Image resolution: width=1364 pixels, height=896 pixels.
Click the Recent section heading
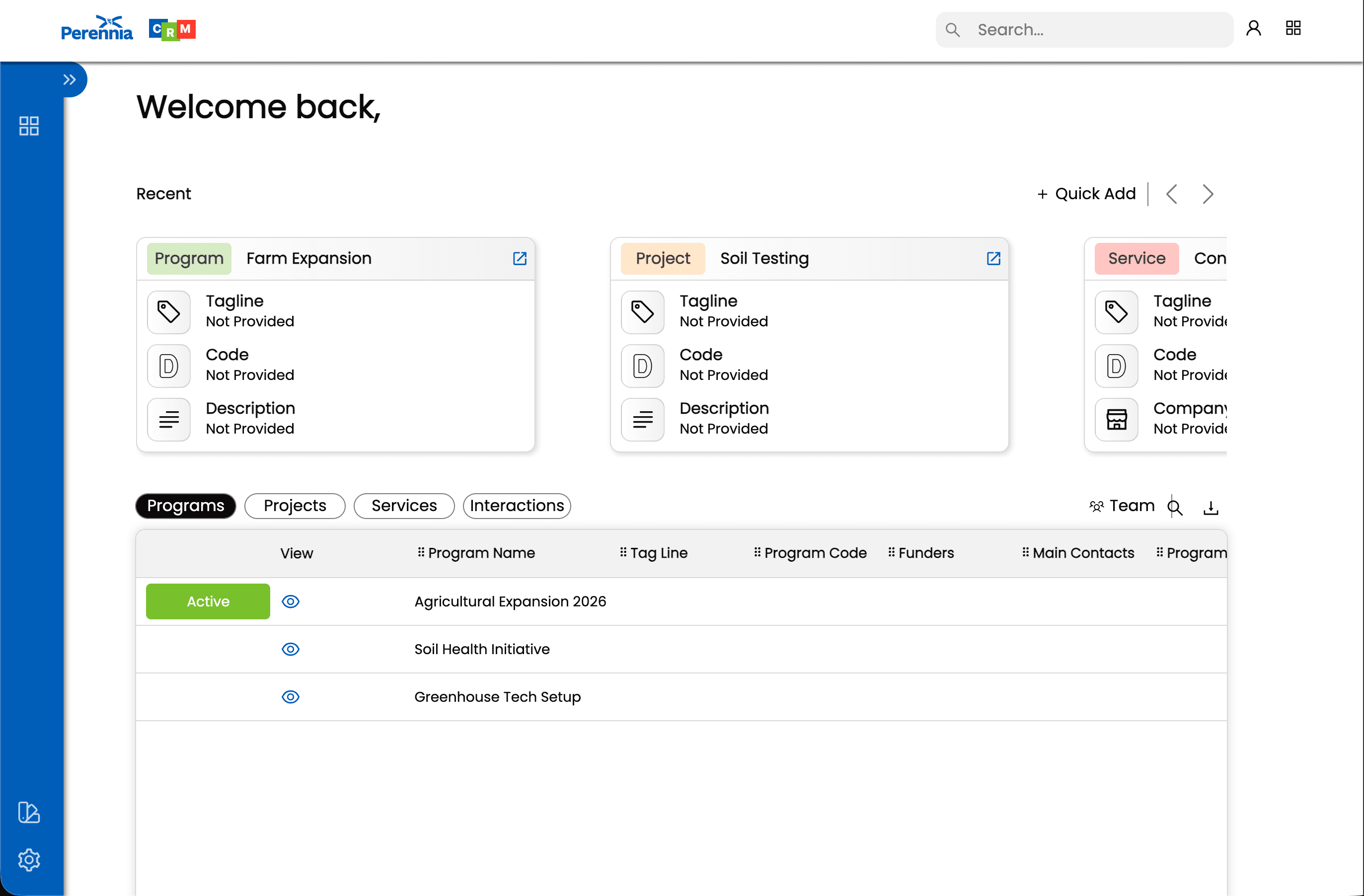163,194
